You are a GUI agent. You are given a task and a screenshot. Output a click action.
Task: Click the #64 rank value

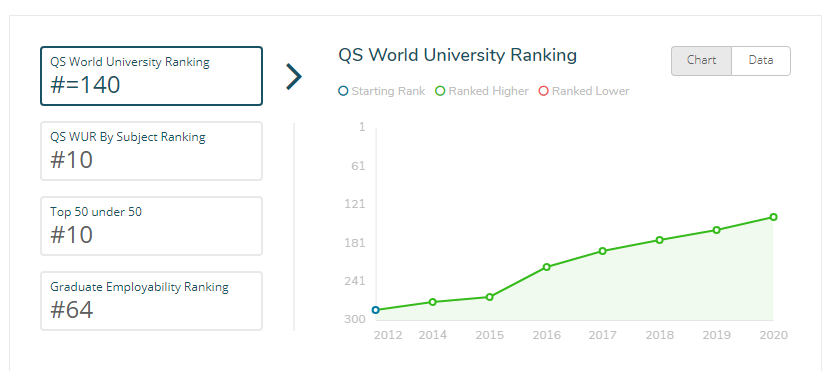72,310
